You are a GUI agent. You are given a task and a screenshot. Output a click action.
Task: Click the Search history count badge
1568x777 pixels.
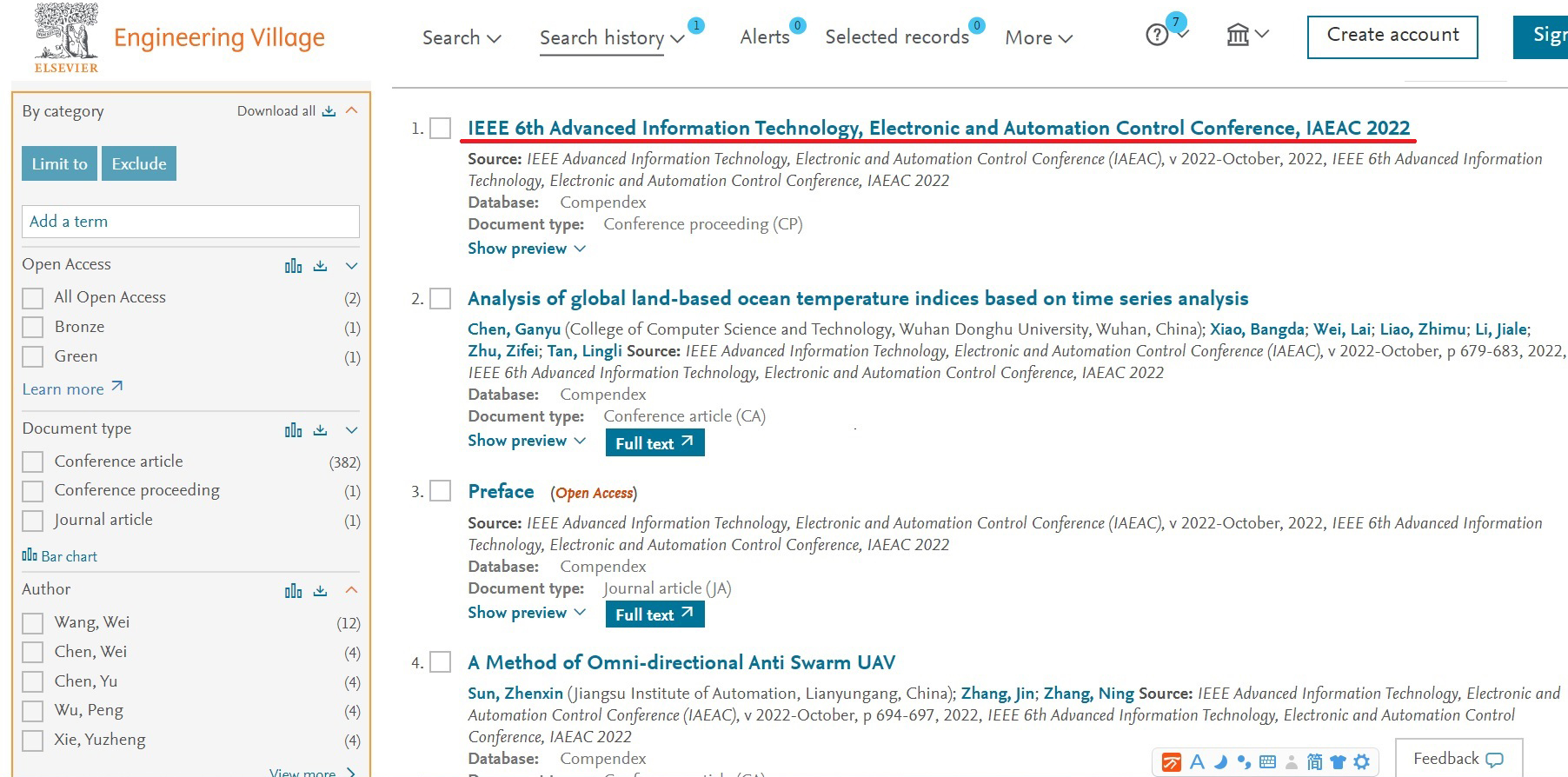696,26
